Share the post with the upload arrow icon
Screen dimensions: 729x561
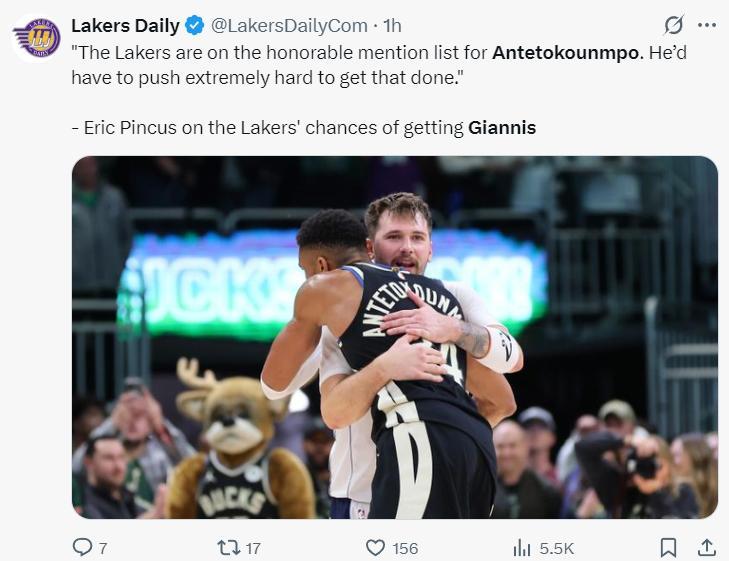pyautogui.click(x=706, y=547)
